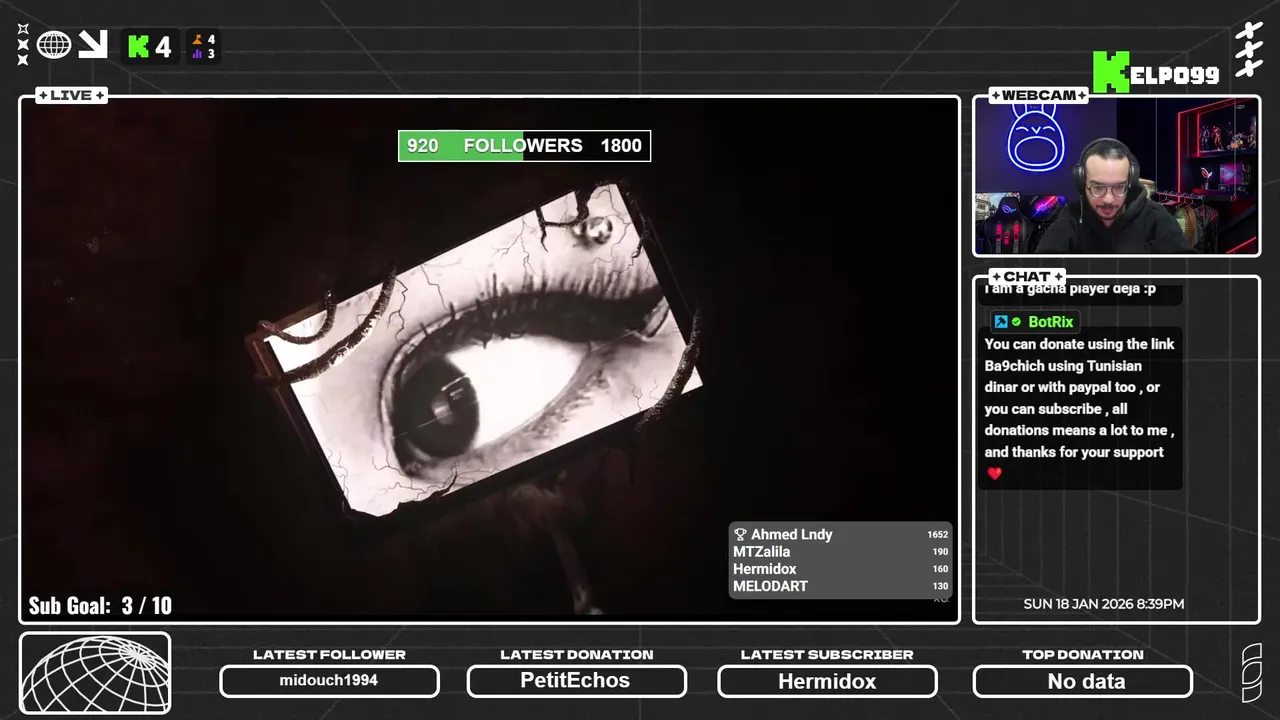Click the 190 leaderboard score

tap(940, 552)
